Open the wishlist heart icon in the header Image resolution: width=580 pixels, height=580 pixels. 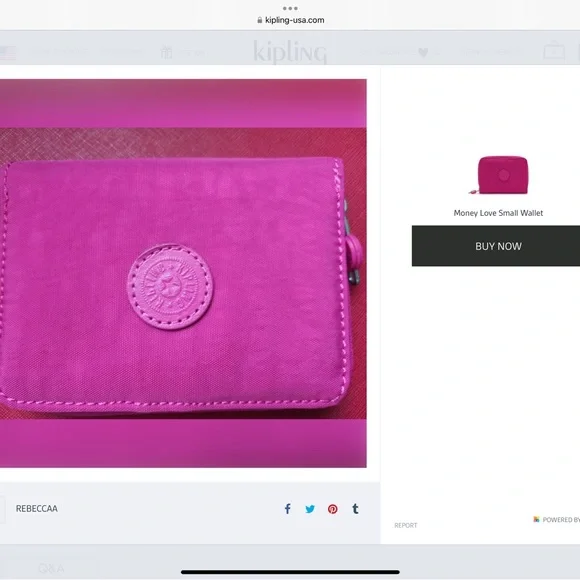423,53
